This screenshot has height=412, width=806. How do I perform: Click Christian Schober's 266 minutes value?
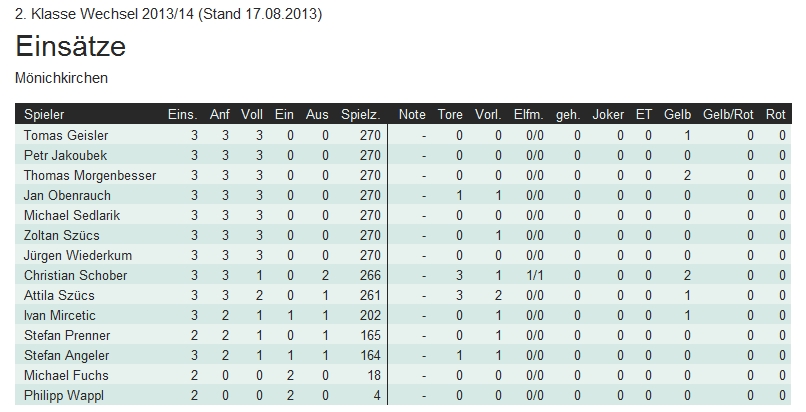click(370, 275)
